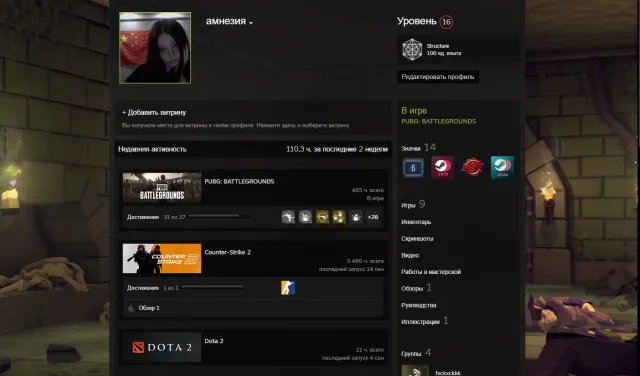640x376 pixels.
Task: Open PUBG: BATTLEGROUNDS game title
Action: tap(239, 181)
